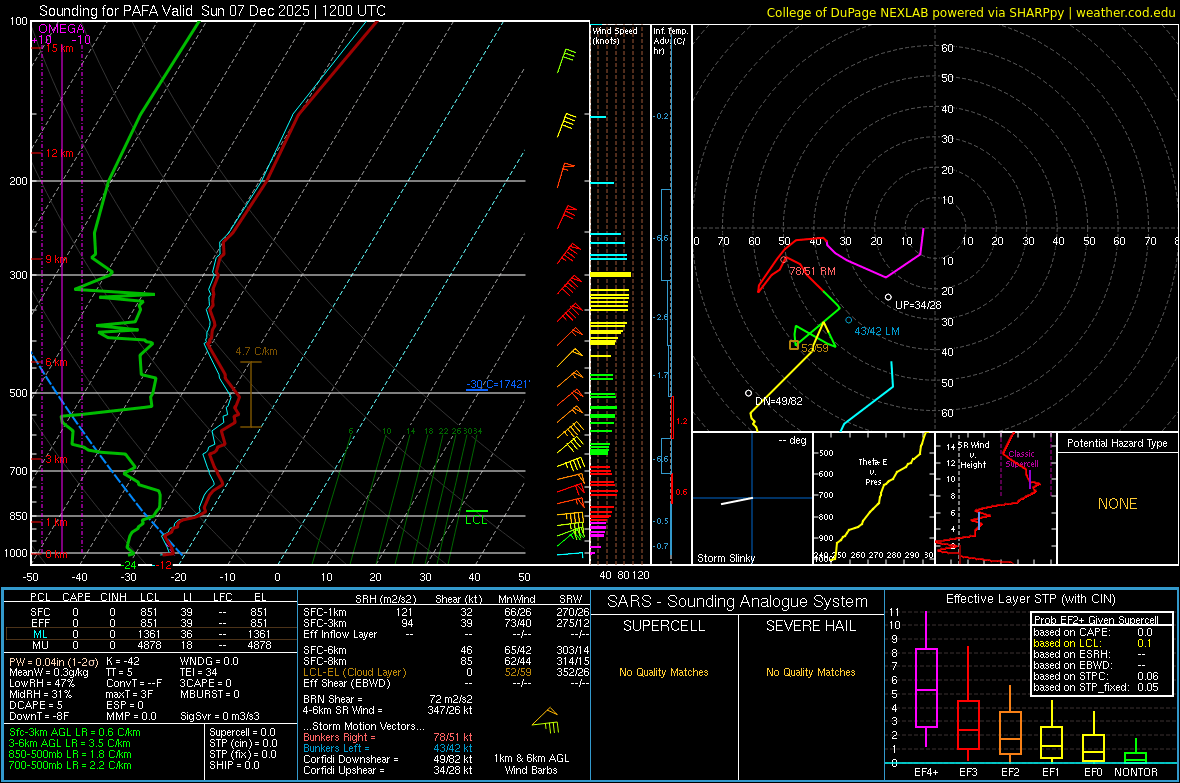Click the 43/42 LM hodograph label
1180x783 pixels.
point(877,331)
